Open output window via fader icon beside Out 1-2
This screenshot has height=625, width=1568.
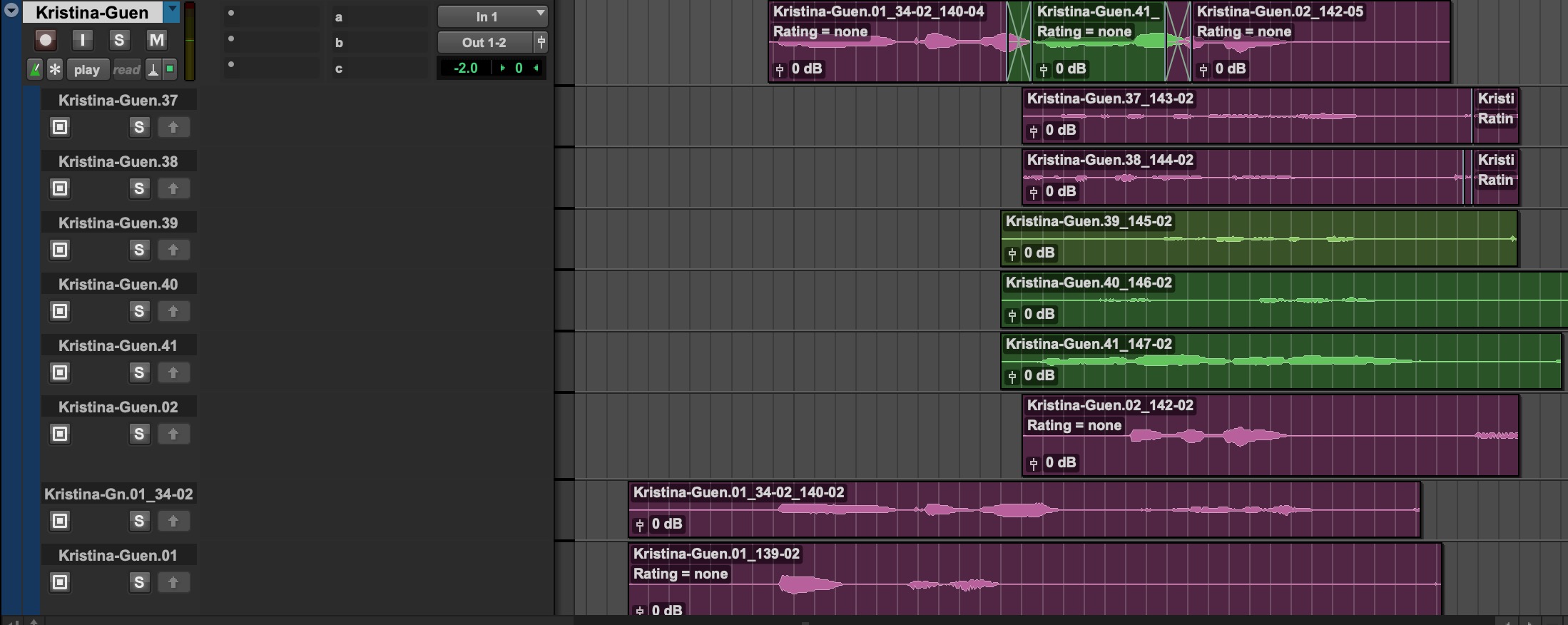pos(541,42)
